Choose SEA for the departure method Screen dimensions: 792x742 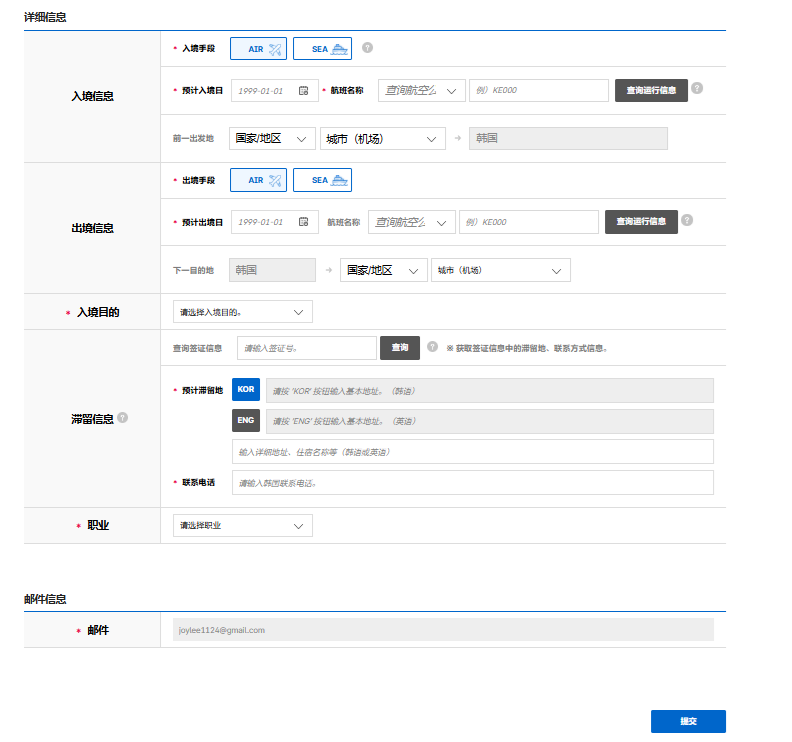[322, 180]
